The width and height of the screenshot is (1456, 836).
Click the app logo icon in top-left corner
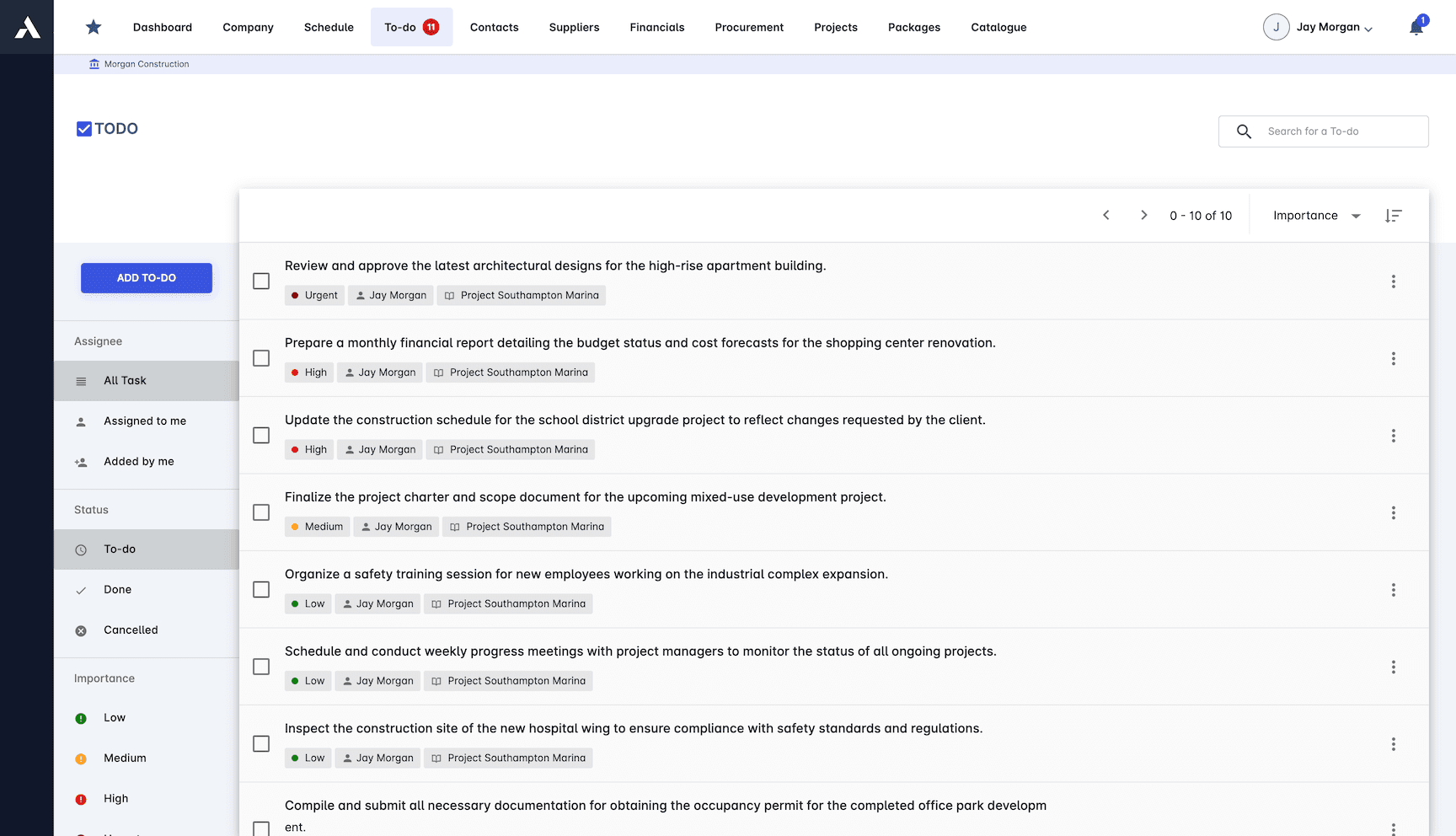click(x=26, y=26)
